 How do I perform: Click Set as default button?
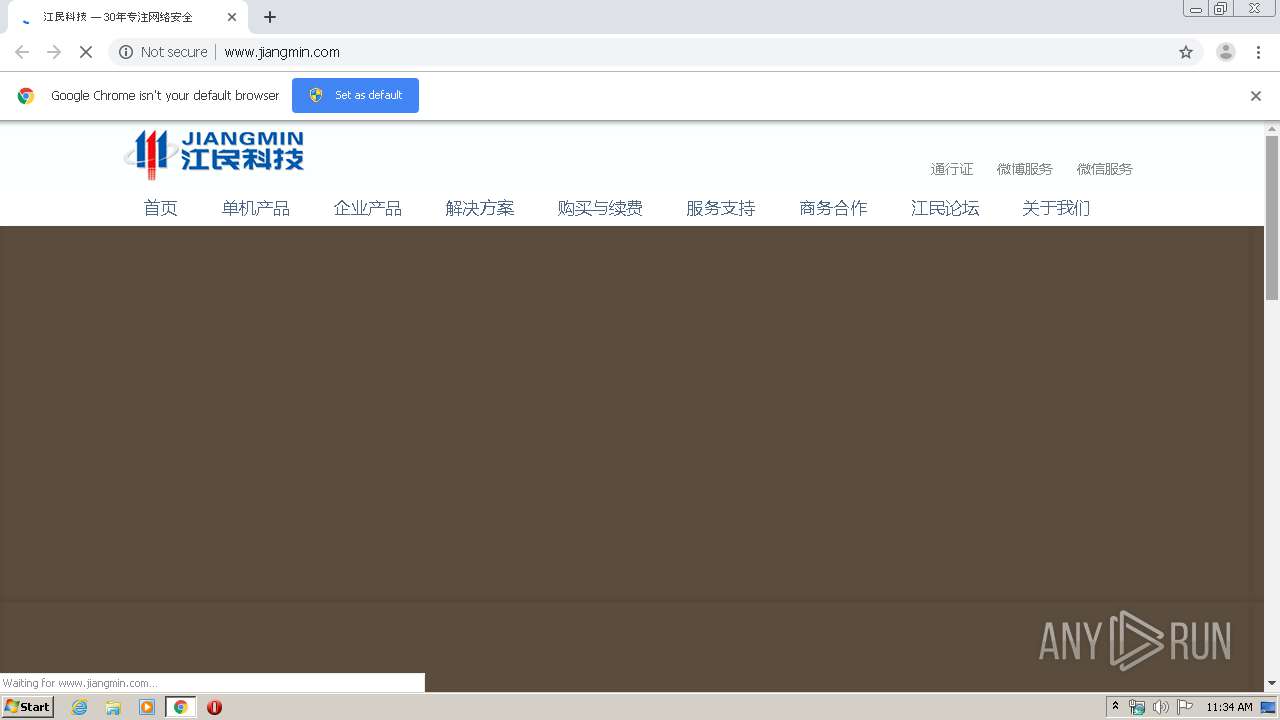tap(355, 95)
